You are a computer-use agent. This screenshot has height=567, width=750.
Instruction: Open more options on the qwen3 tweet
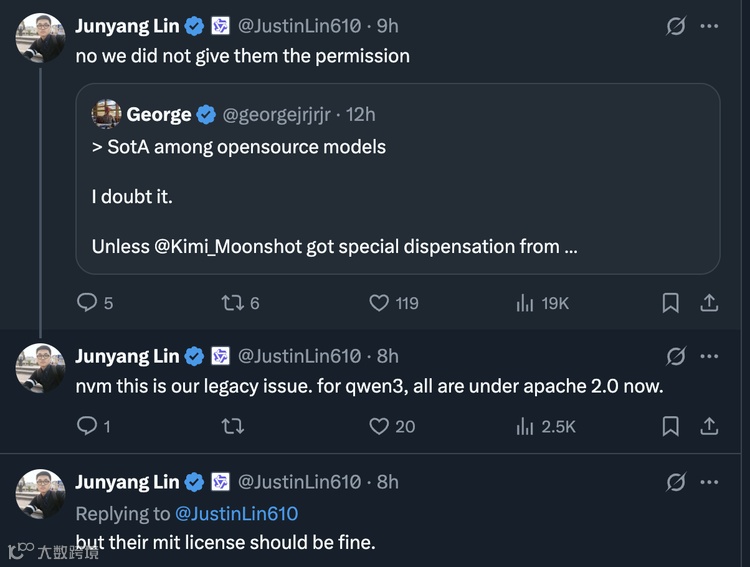709,356
